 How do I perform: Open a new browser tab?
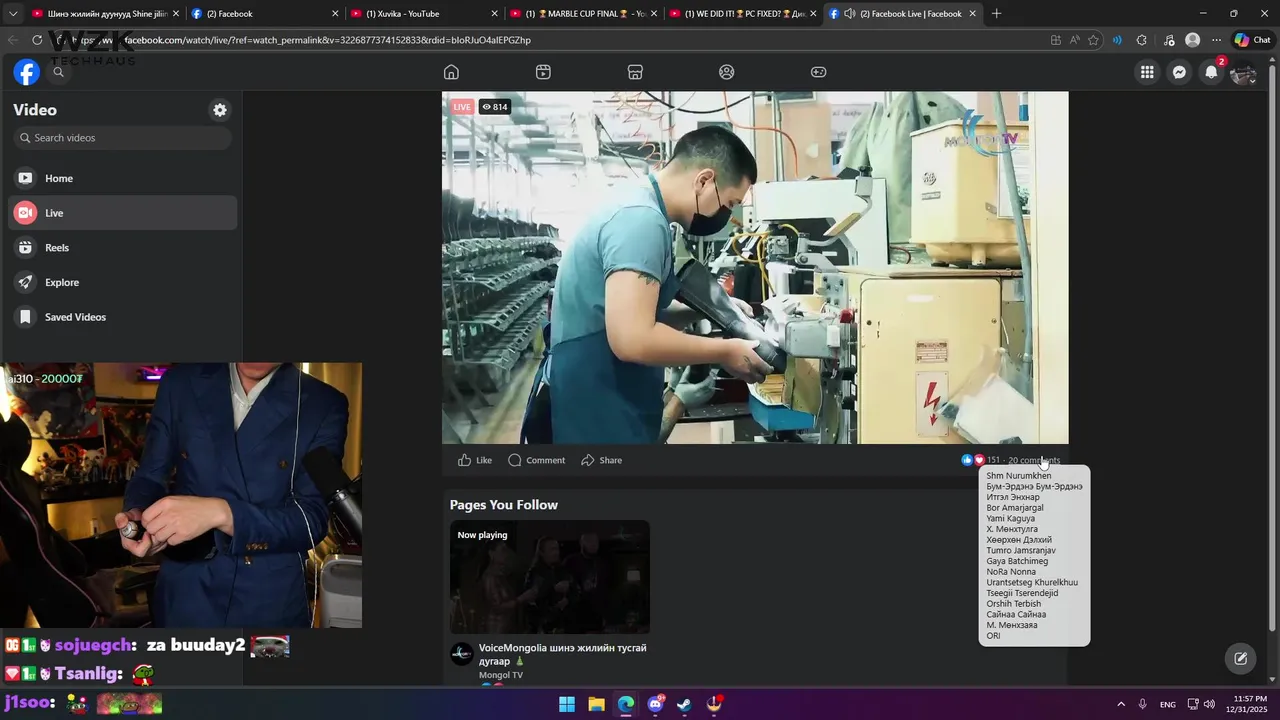coord(996,14)
